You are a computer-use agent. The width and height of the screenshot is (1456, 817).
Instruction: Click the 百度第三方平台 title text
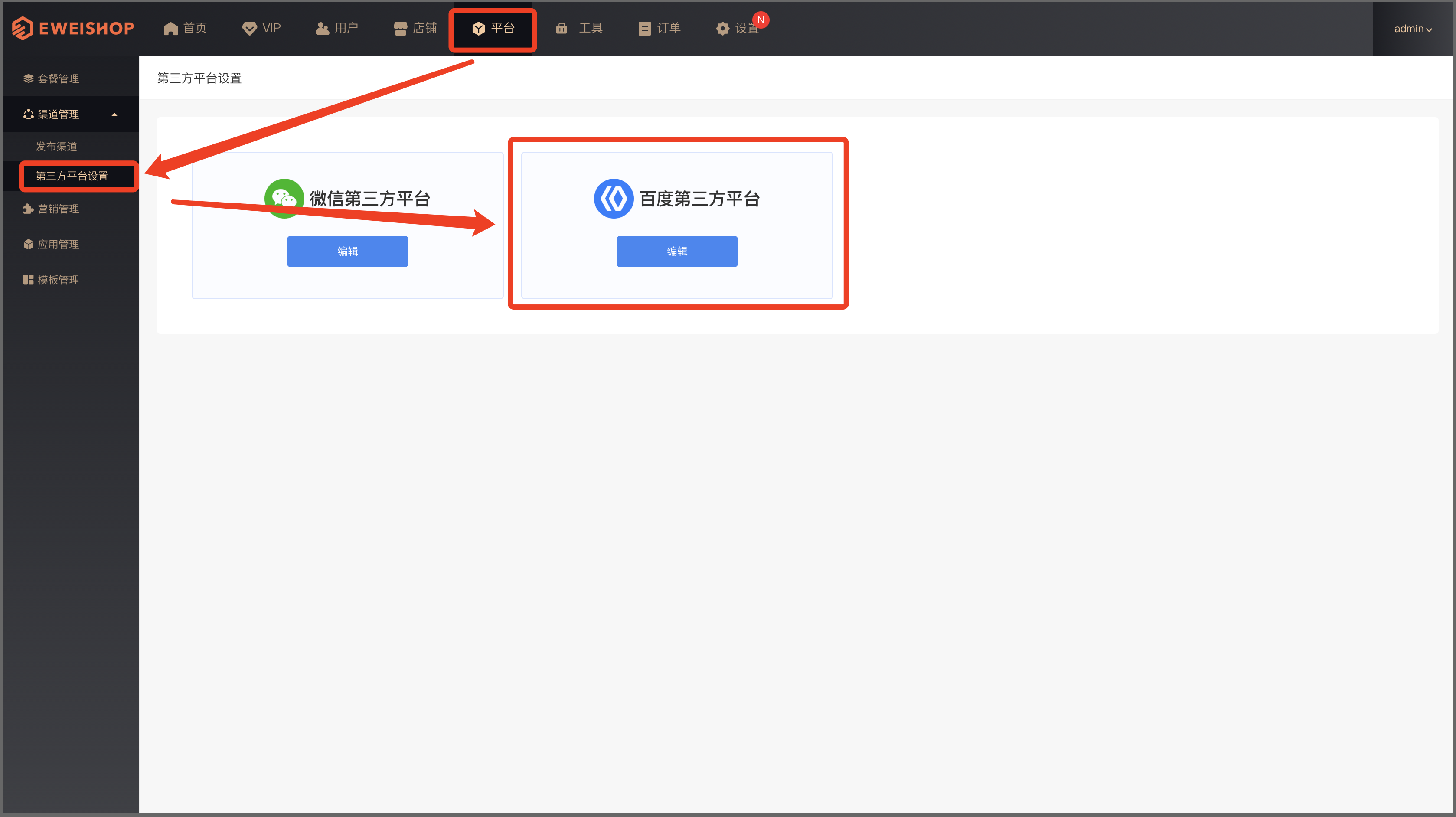tap(700, 199)
